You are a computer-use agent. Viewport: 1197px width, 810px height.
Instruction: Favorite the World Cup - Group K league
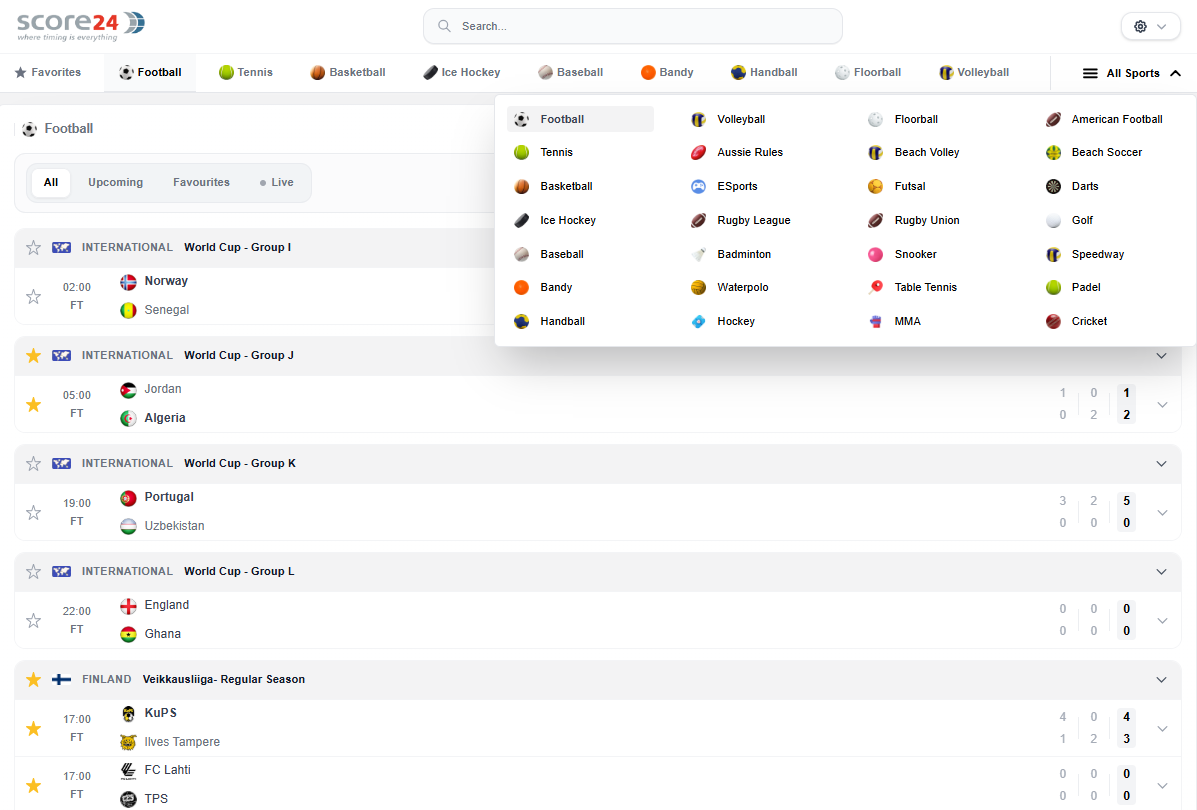(34, 463)
